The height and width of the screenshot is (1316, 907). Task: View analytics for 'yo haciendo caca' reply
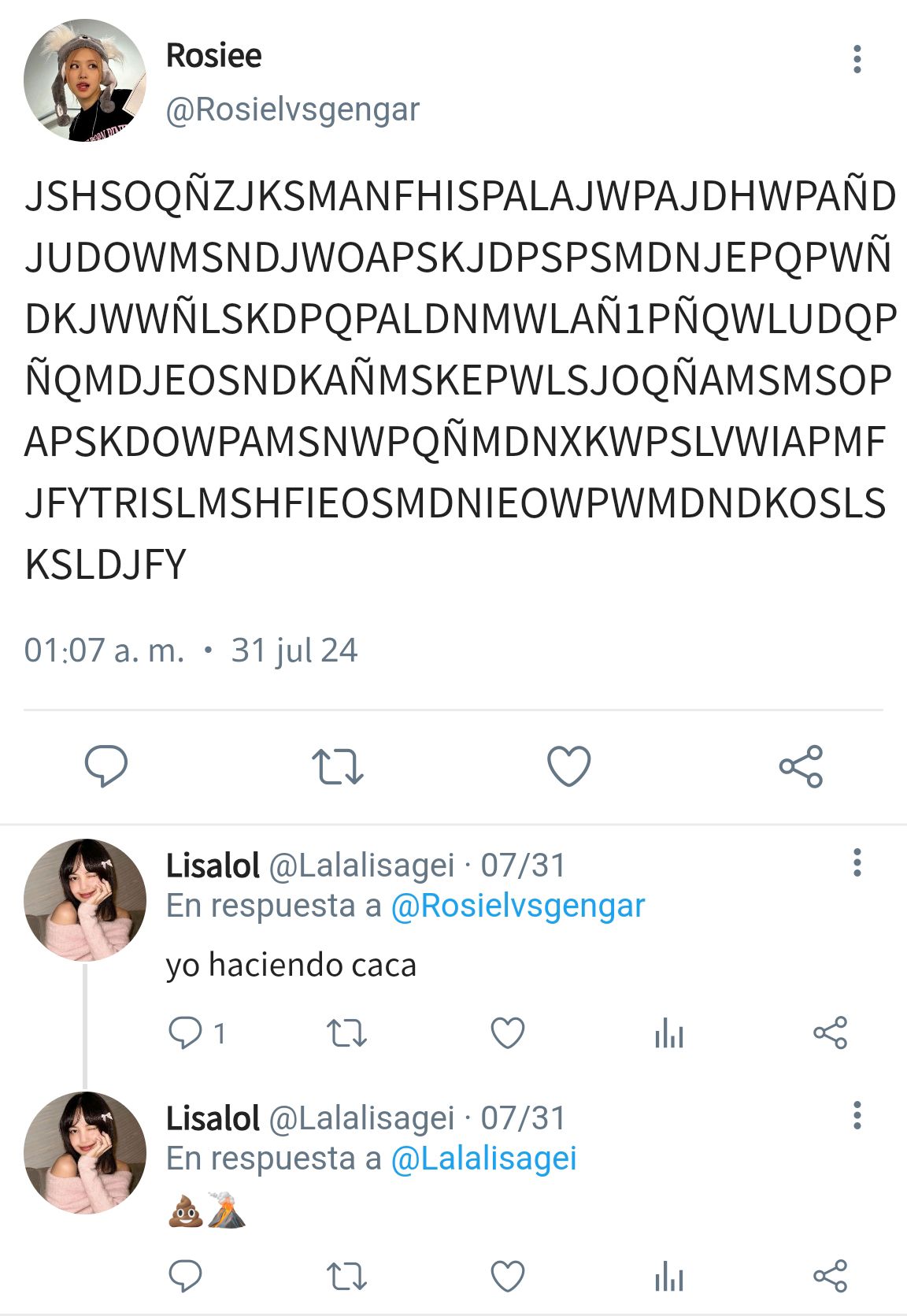click(669, 1032)
